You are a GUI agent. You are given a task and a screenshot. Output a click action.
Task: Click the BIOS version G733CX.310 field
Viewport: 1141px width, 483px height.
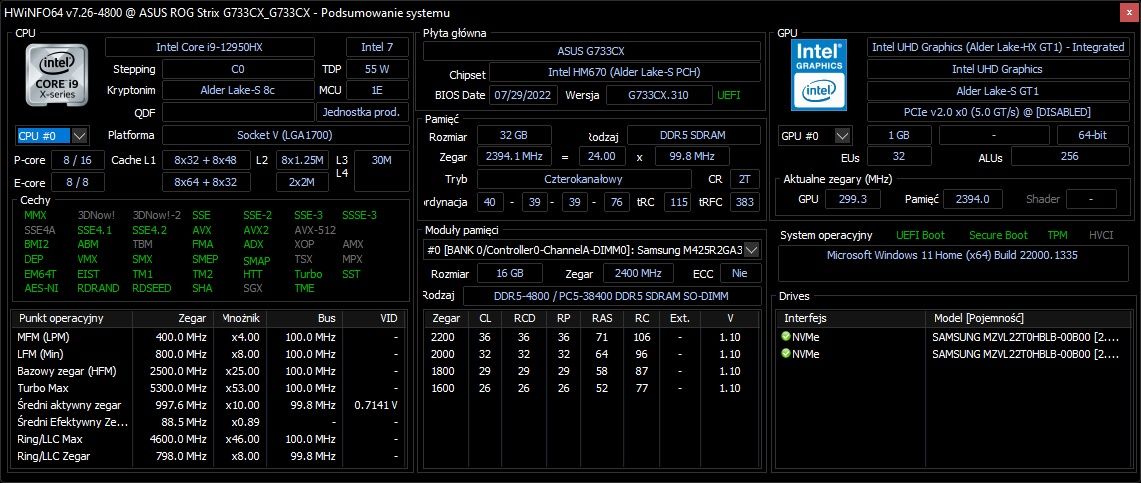click(659, 95)
